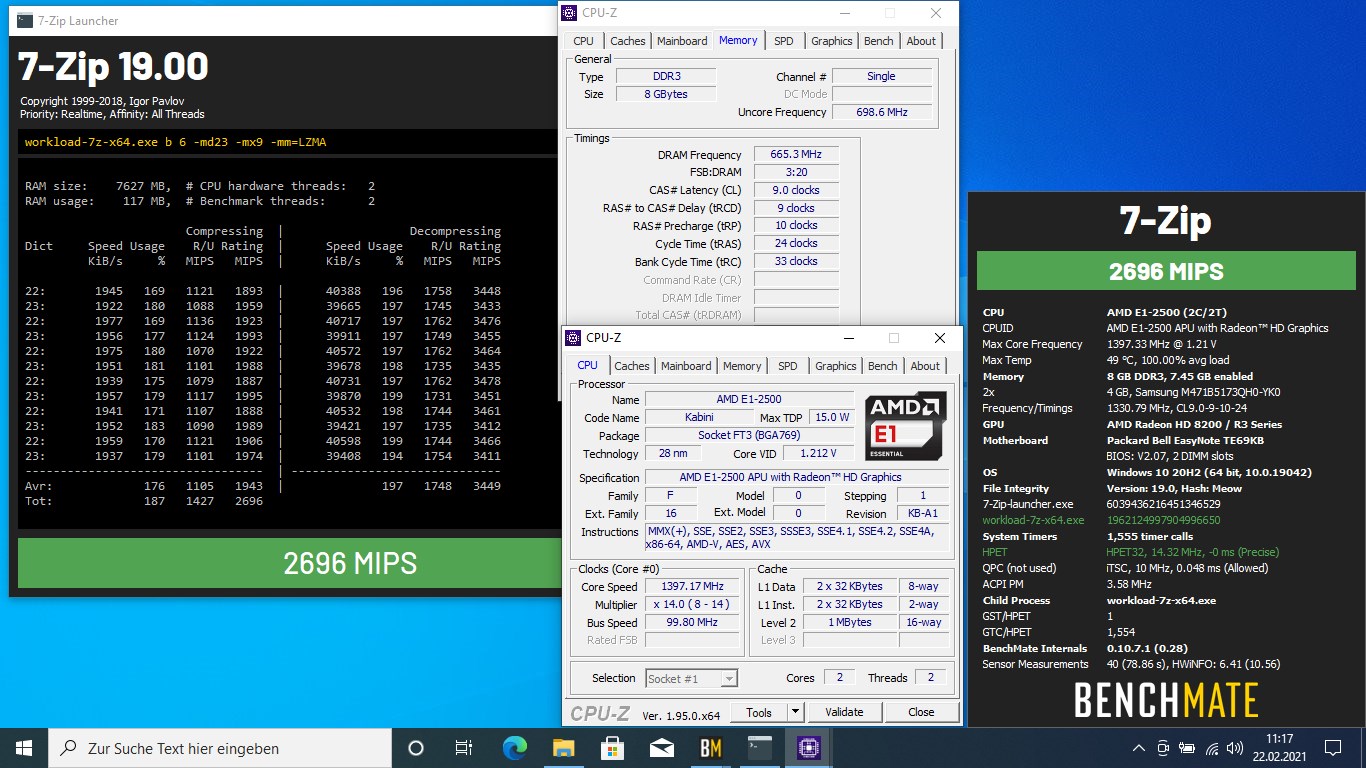Open Task View on the taskbar
Viewport: 1366px width, 768px height.
(464, 747)
